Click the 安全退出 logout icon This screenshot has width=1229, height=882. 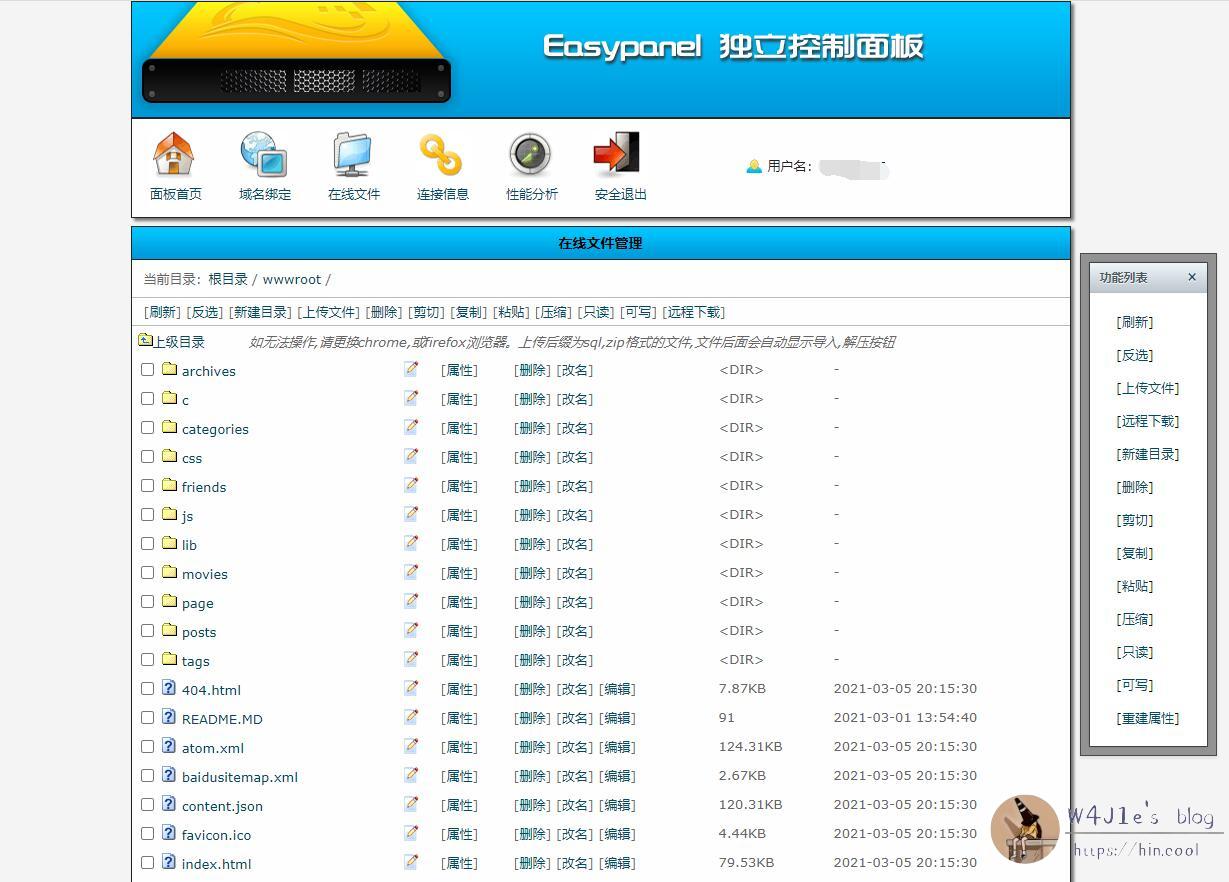(618, 155)
